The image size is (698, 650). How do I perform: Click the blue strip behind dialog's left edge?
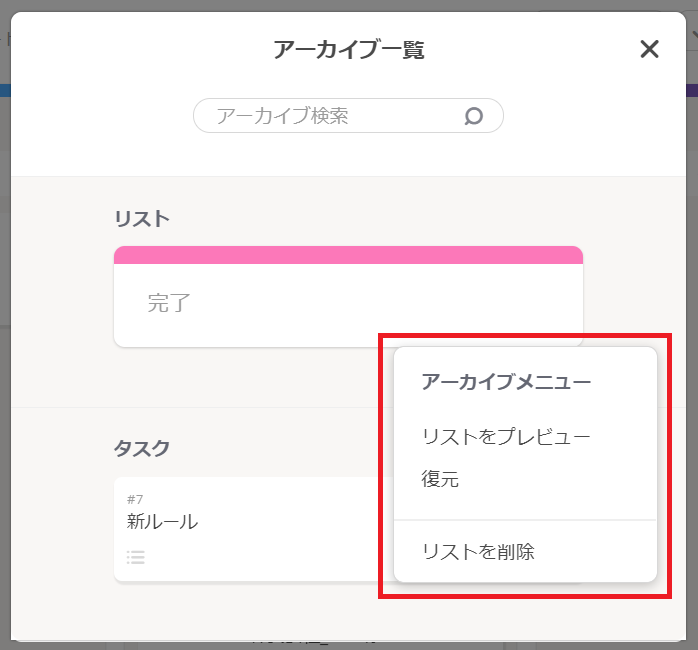4,90
